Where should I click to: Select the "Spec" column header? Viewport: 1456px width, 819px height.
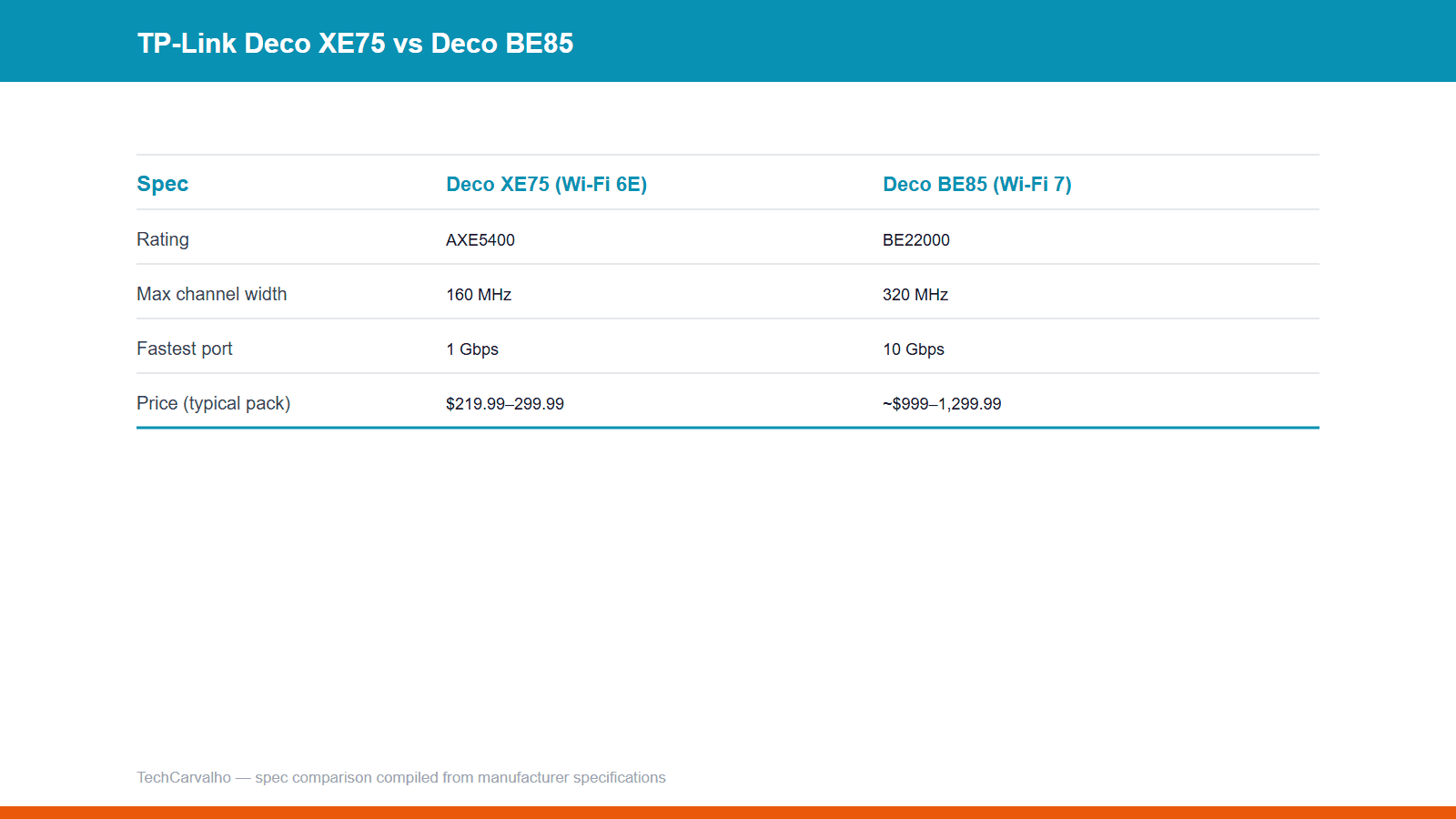click(163, 184)
